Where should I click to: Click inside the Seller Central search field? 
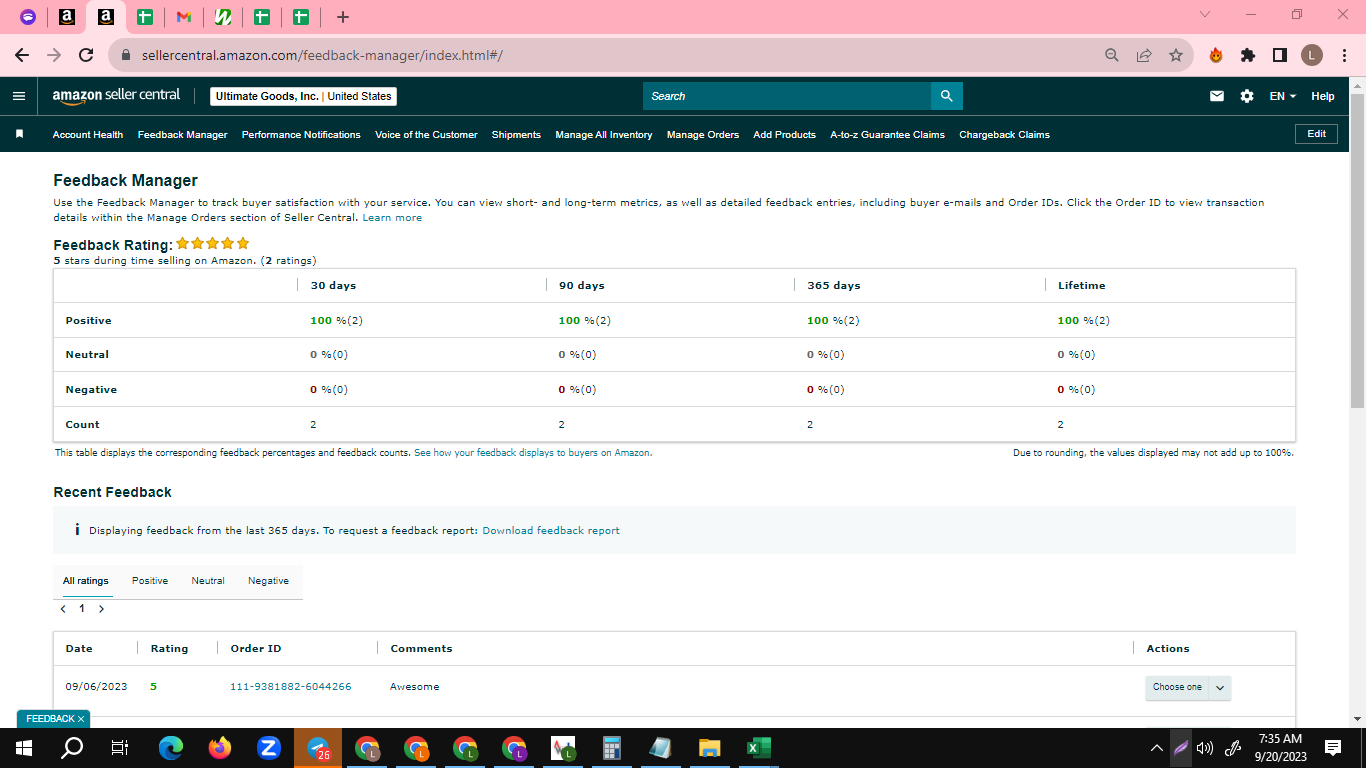(787, 96)
